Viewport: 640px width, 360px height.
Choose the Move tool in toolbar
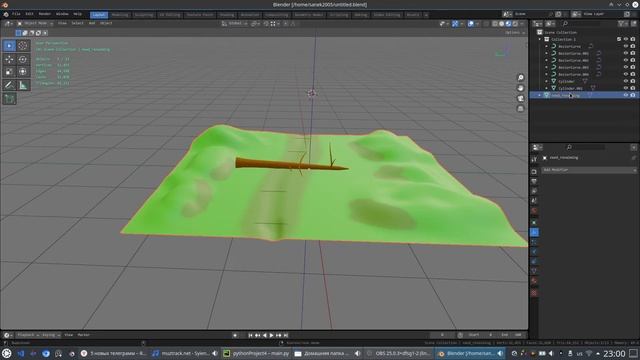pos(9,60)
